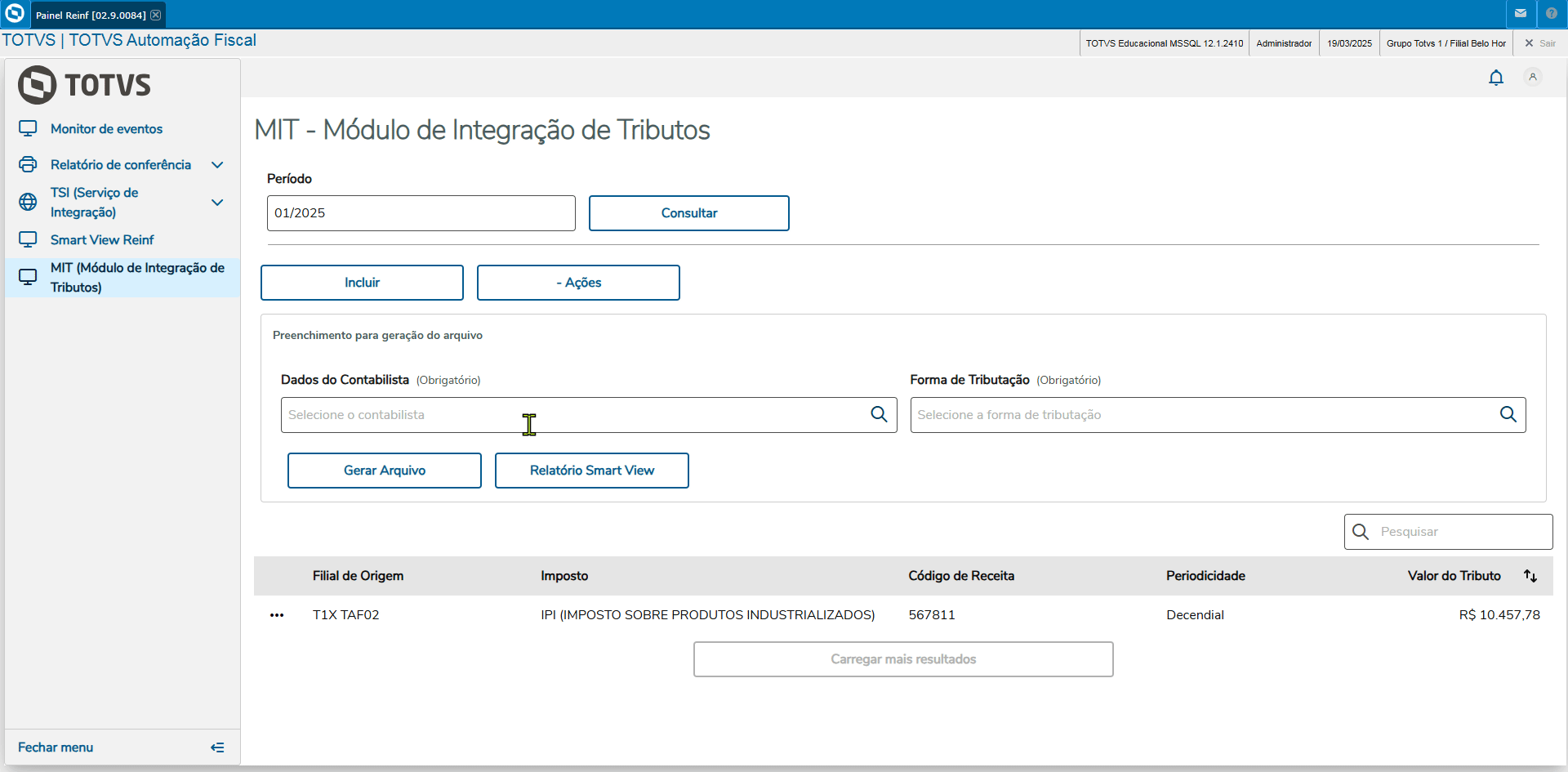Click Fechar menu link
The height and width of the screenshot is (772, 1568).
point(56,747)
